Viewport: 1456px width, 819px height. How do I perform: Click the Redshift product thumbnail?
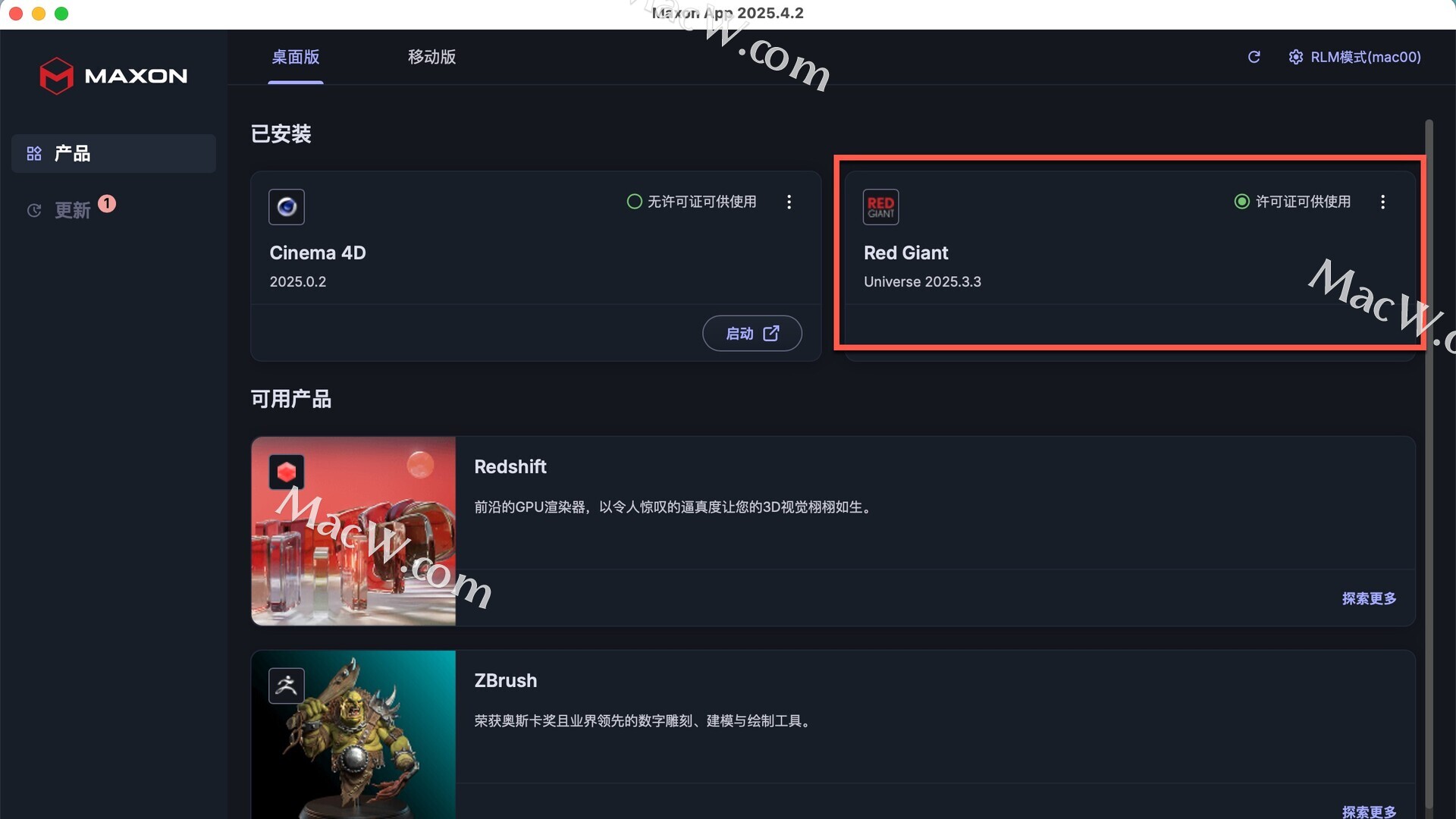click(353, 531)
